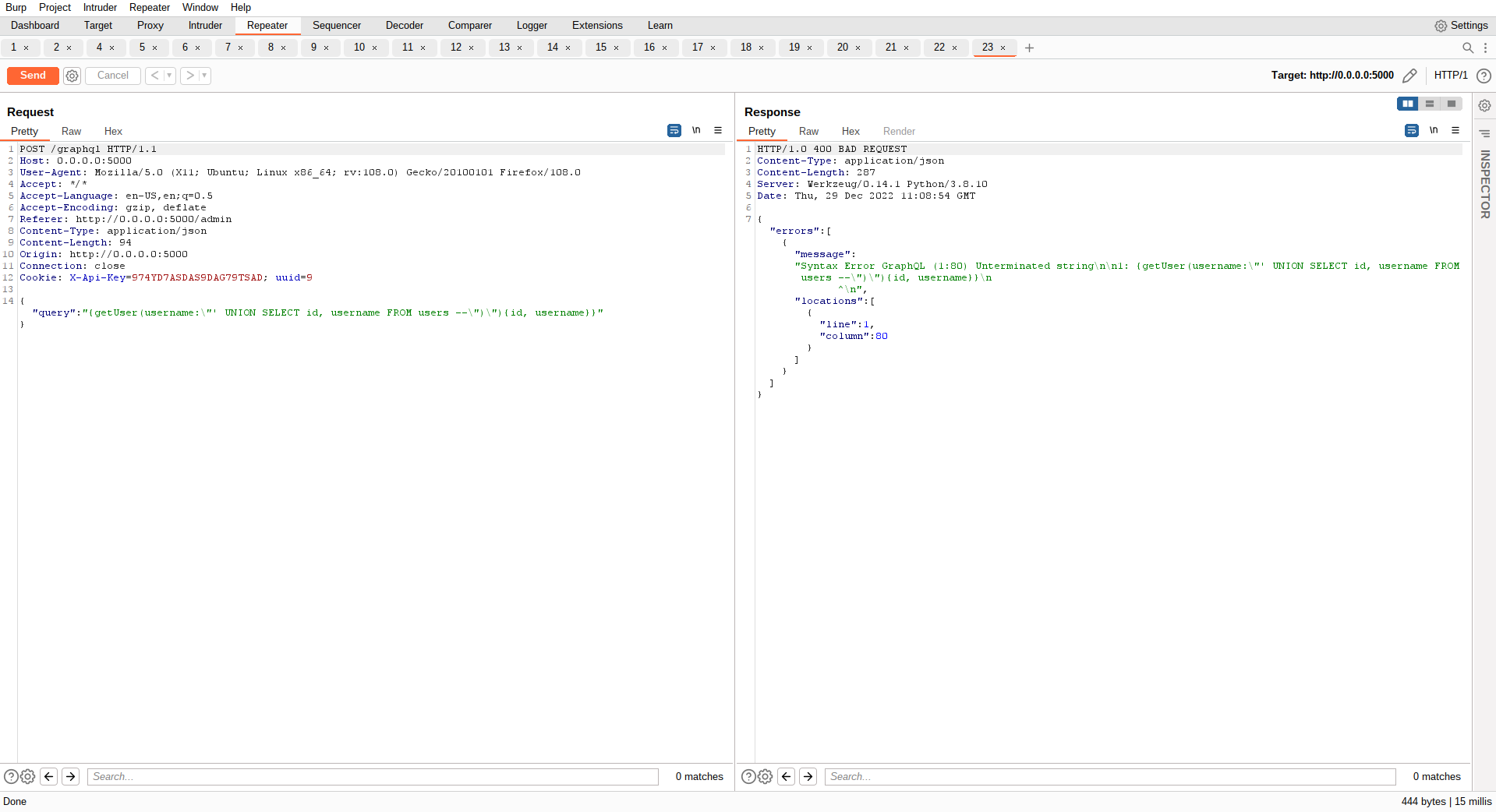Click the orange Send button
This screenshot has height=812, width=1496.
pyautogui.click(x=33, y=76)
